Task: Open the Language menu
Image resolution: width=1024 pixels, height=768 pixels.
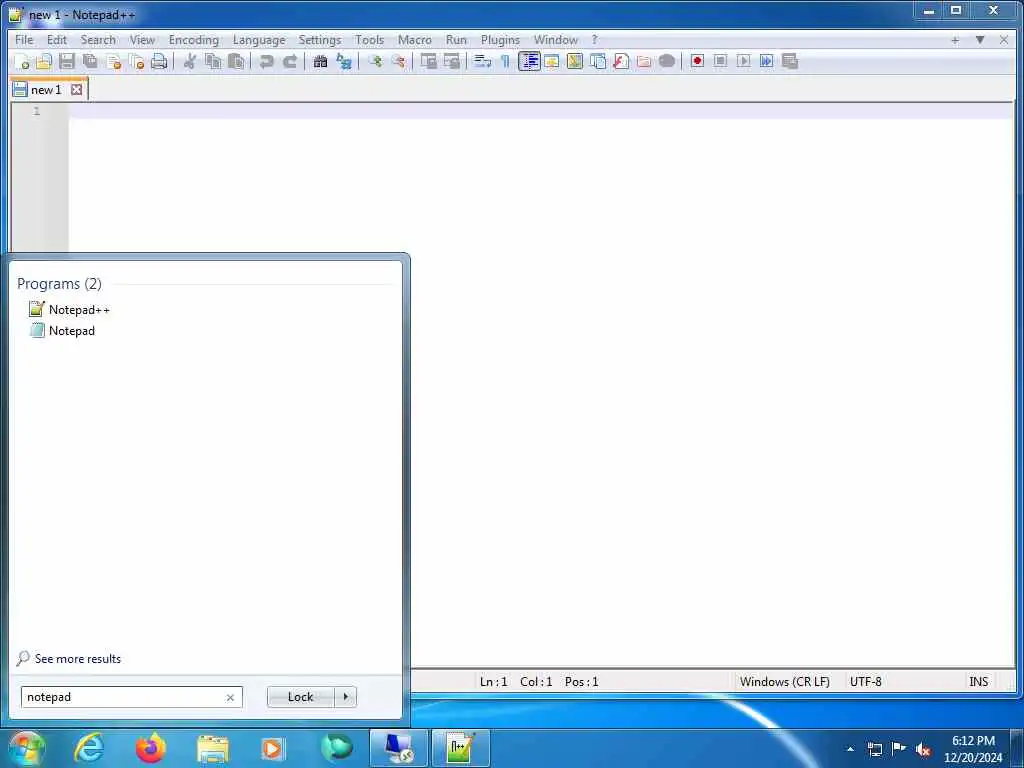Action: [259, 40]
